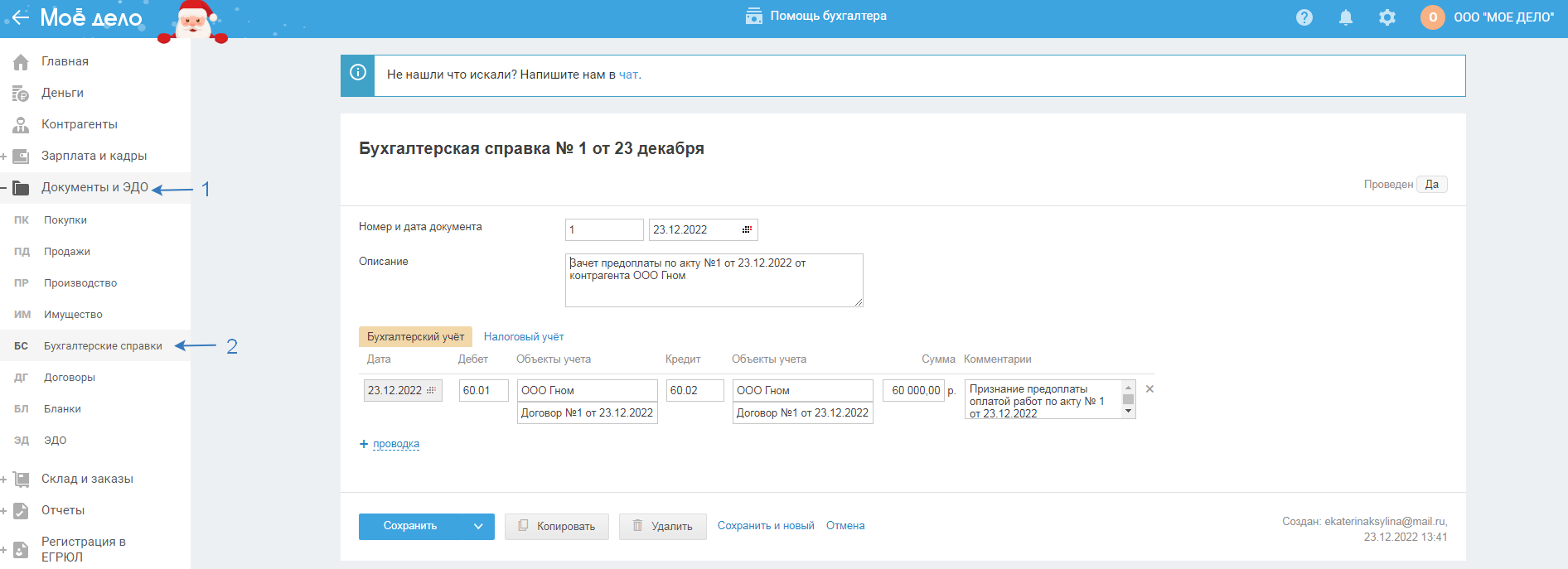Open Главная in the sidebar

click(x=65, y=61)
